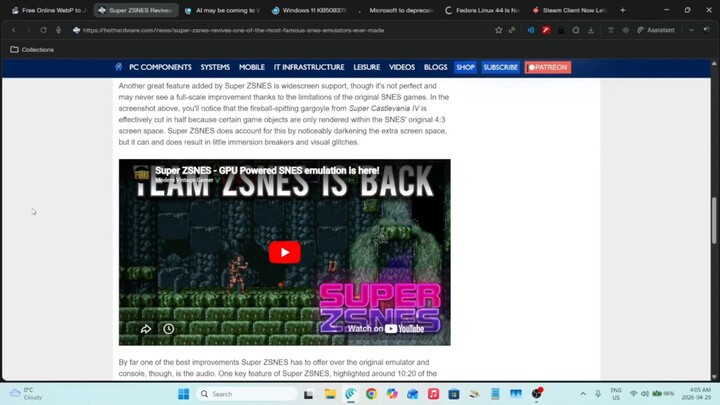Switch to the Steam Client Now tab
Viewport: 720px width, 405px height.
(569, 10)
